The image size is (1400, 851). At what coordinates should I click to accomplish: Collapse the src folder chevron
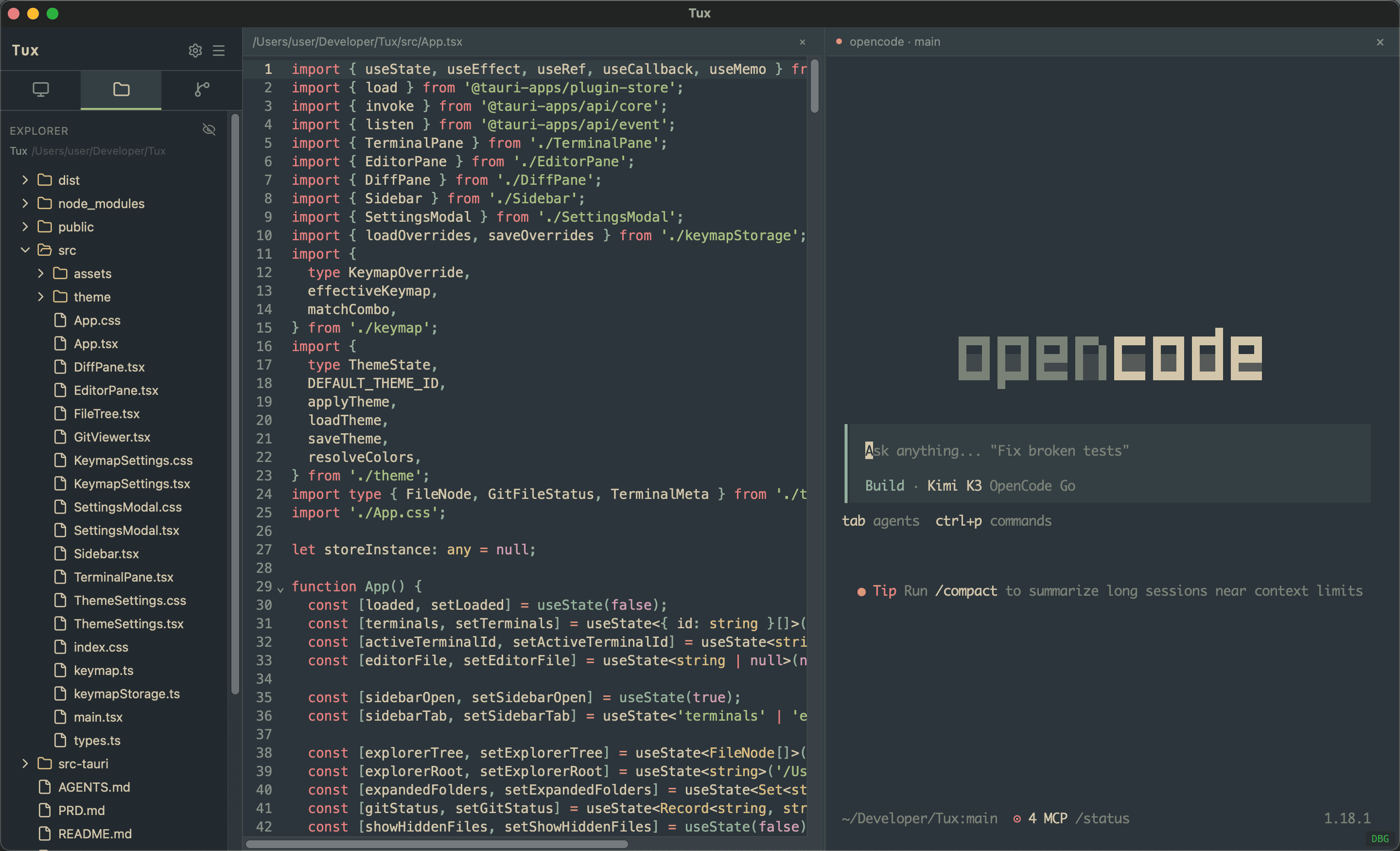(25, 249)
